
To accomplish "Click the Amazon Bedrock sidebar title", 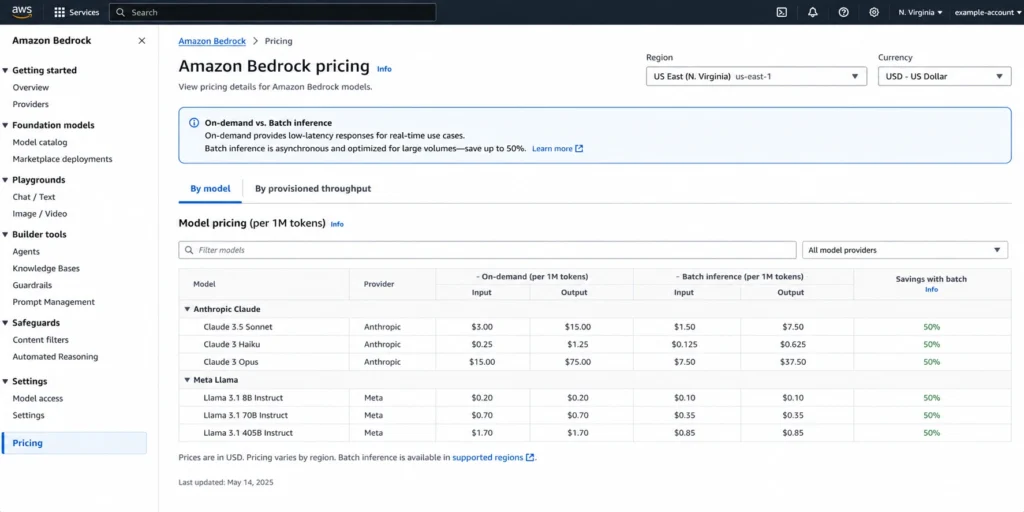I will tap(52, 40).
